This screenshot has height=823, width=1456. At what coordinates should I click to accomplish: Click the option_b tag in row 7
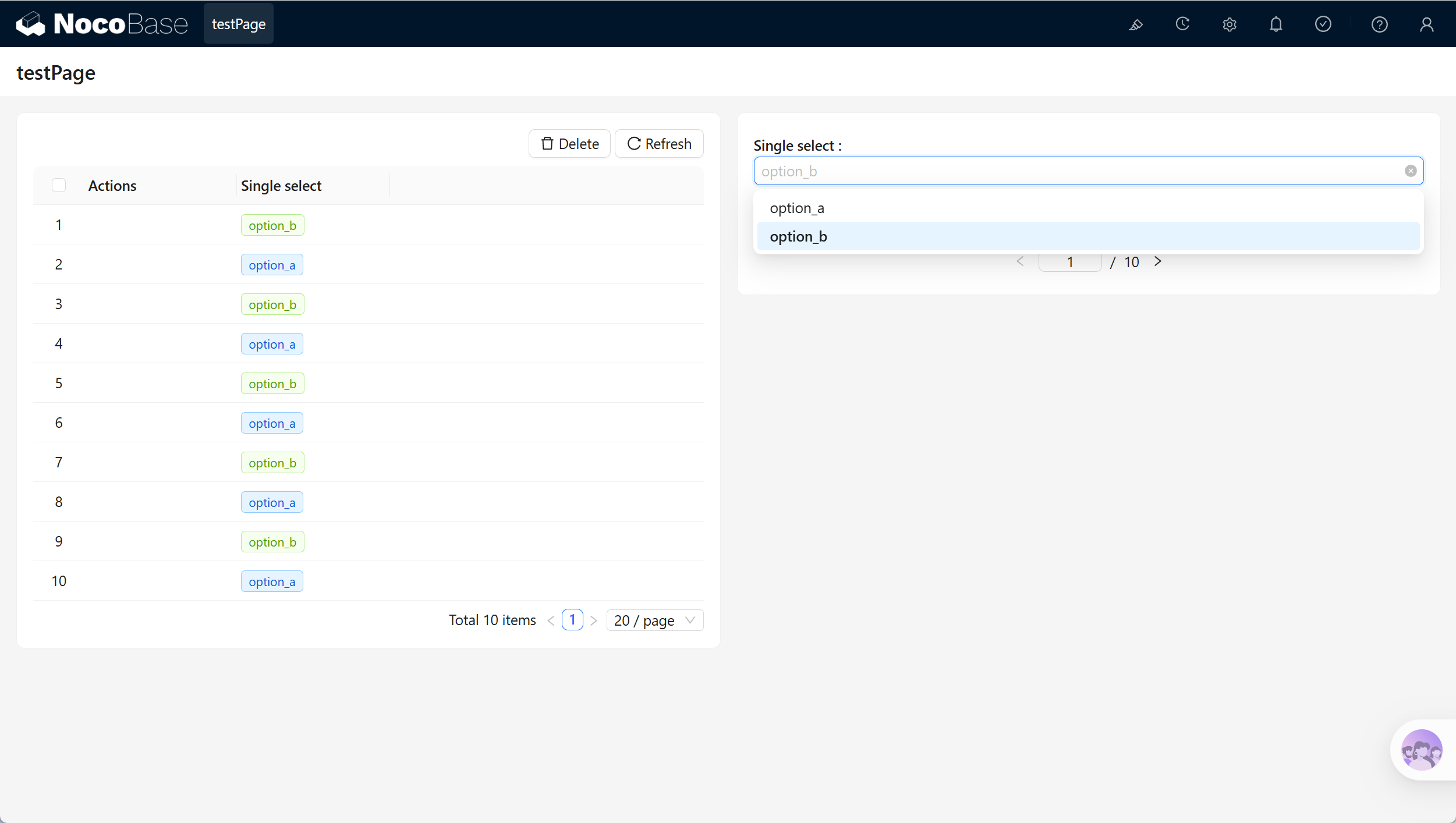(x=272, y=463)
